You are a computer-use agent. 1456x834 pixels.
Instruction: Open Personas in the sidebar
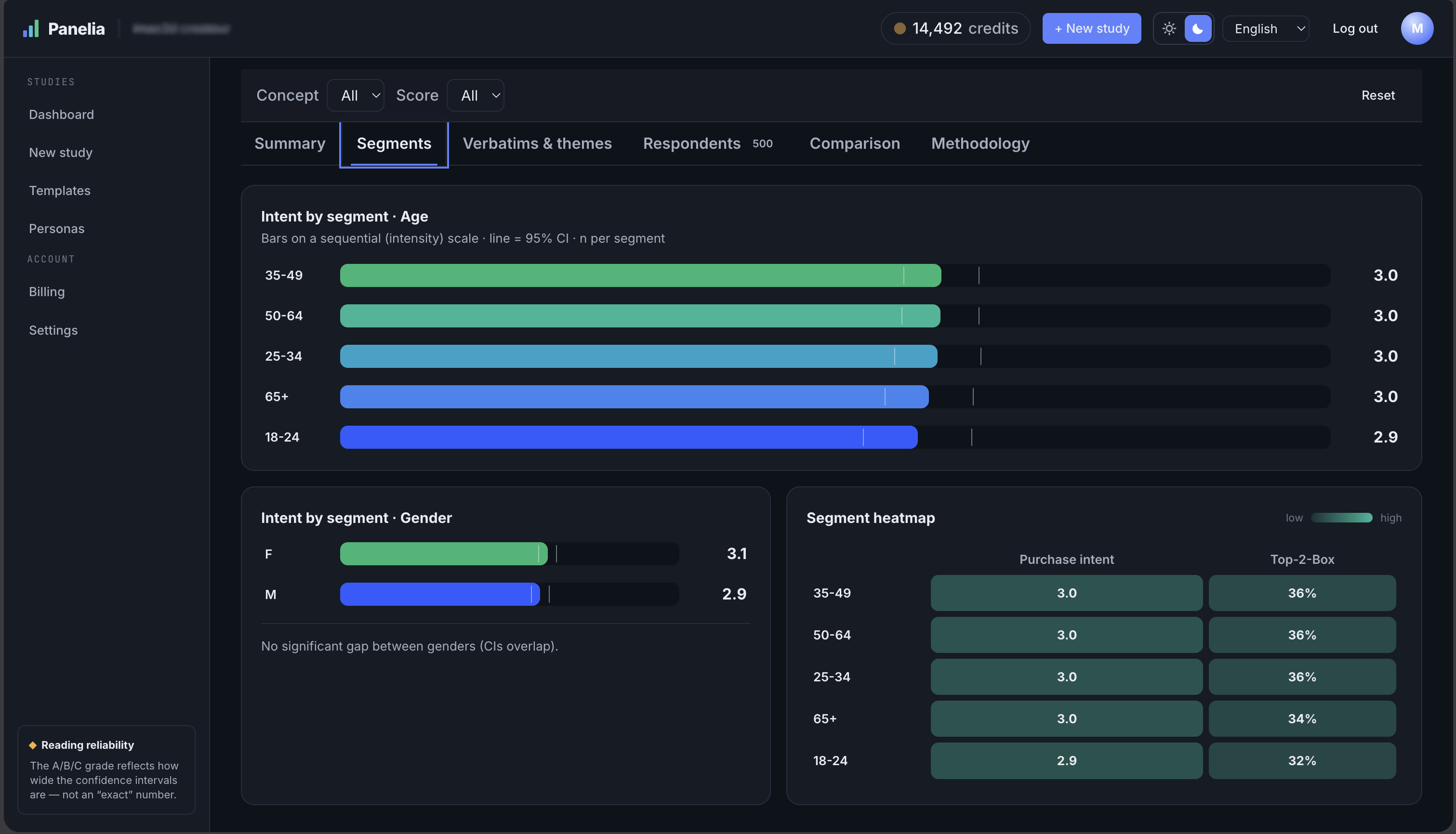click(x=57, y=229)
